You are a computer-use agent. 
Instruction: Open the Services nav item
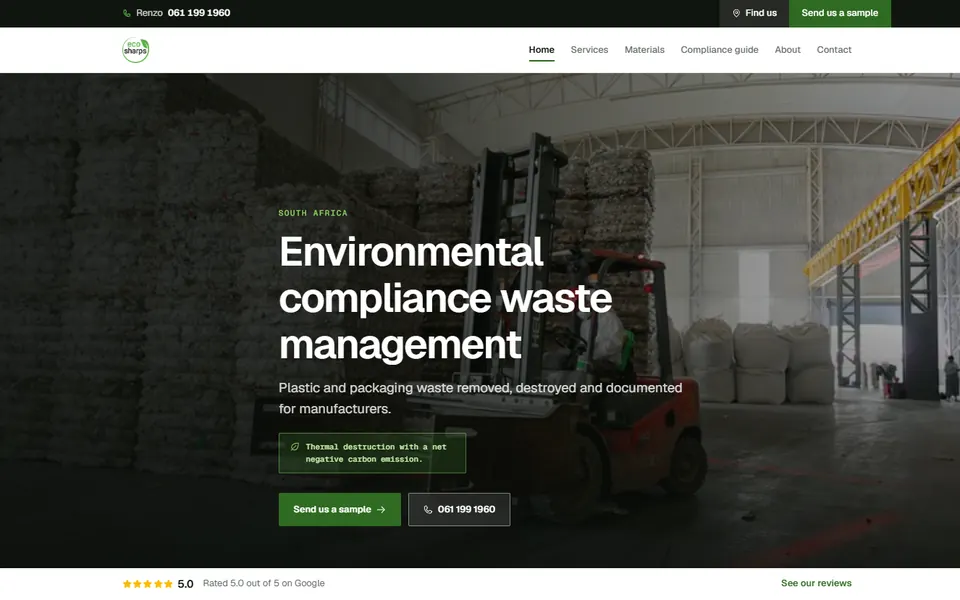point(589,50)
